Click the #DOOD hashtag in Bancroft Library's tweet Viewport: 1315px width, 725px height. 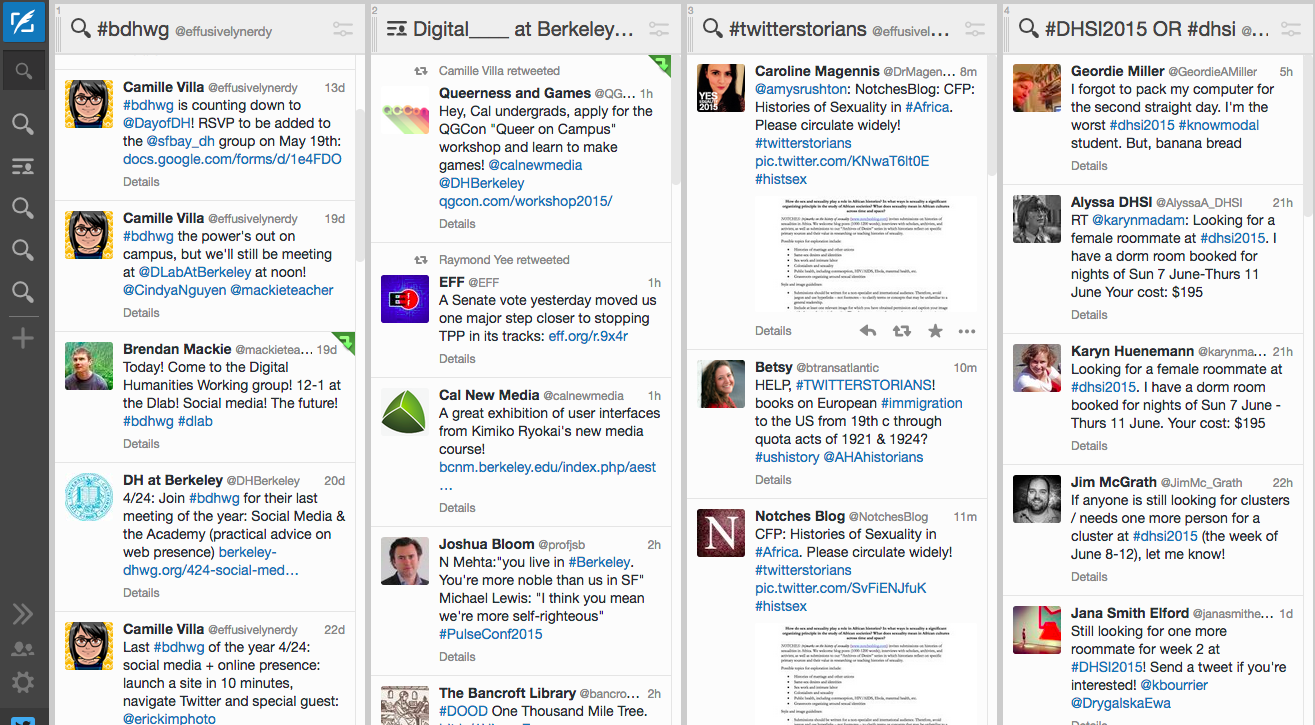pos(463,711)
